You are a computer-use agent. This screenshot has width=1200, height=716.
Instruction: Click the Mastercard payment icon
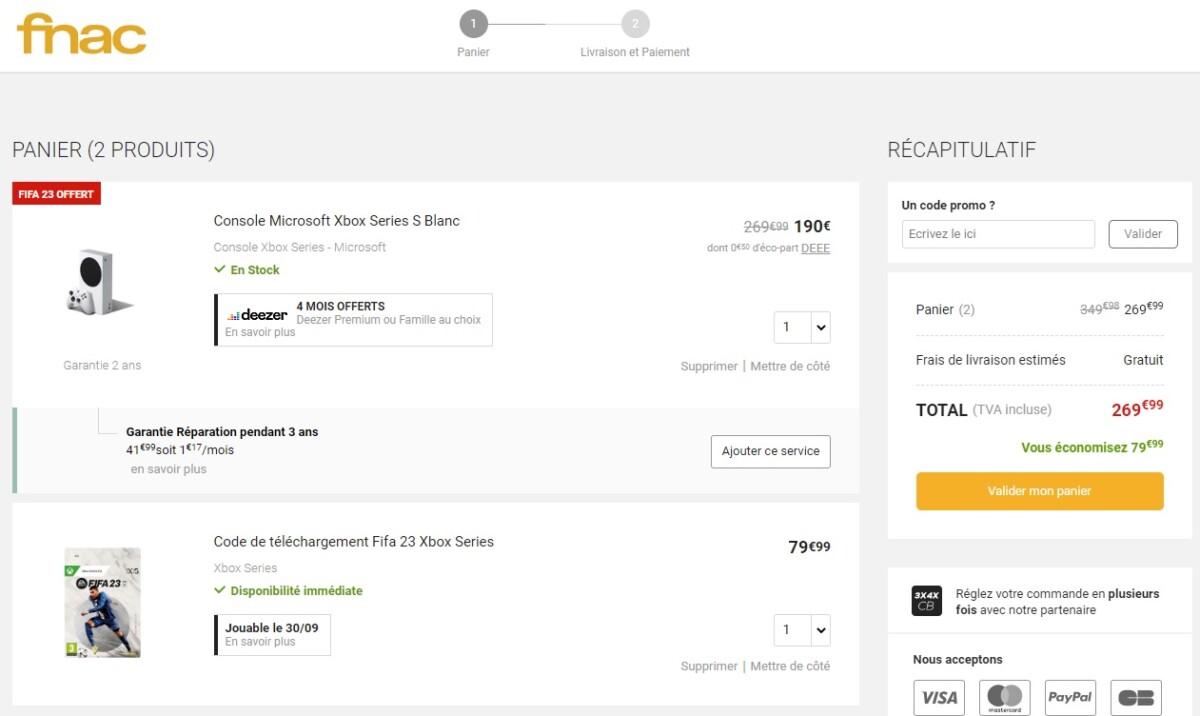click(x=1005, y=697)
